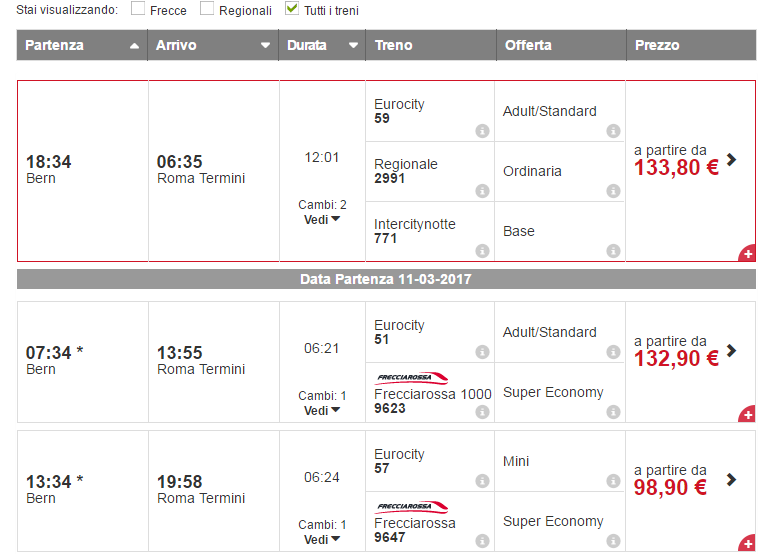
Task: Enable the Frecce filter checkbox
Action: click(139, 9)
